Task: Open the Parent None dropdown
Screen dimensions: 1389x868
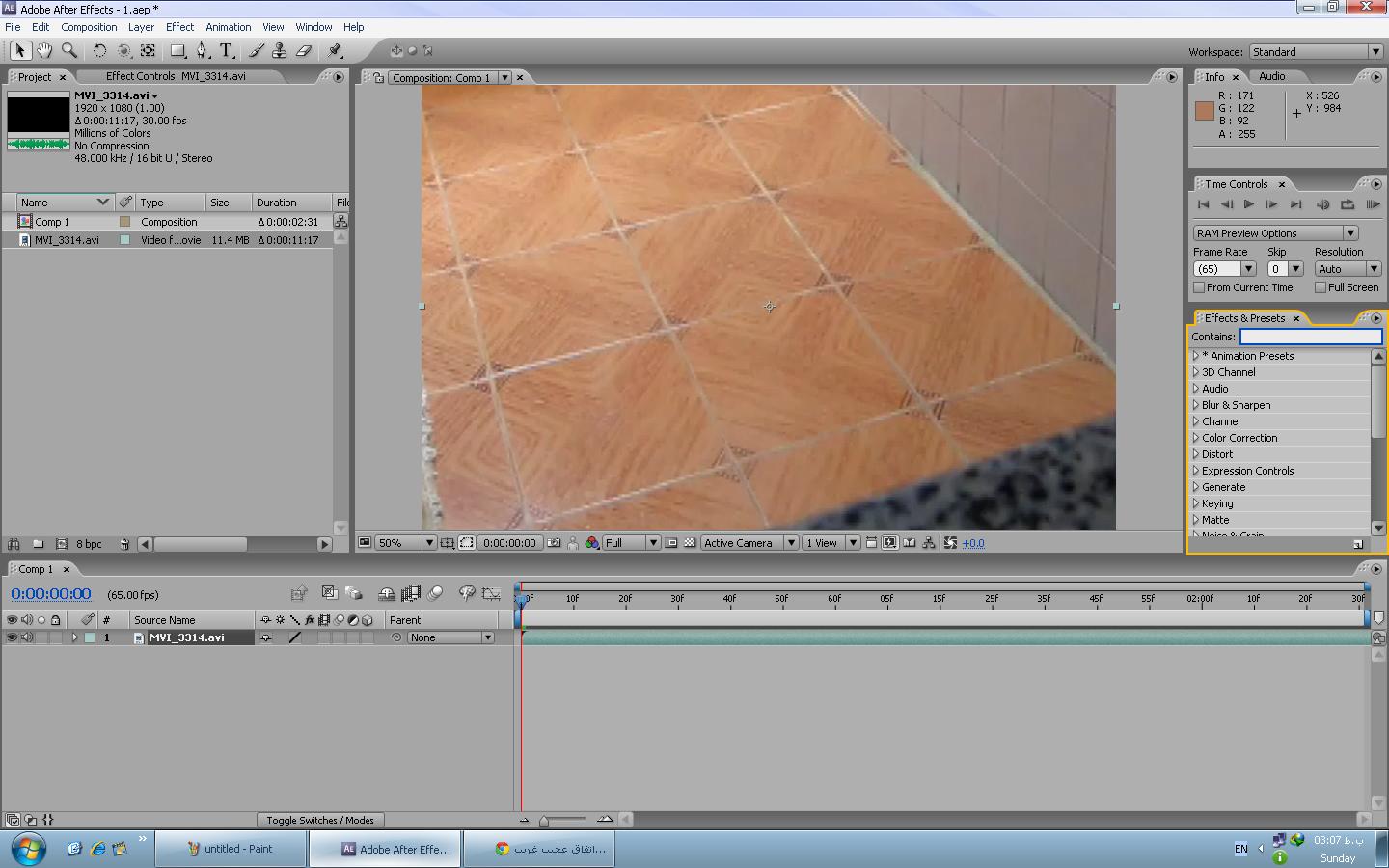Action: (450, 637)
